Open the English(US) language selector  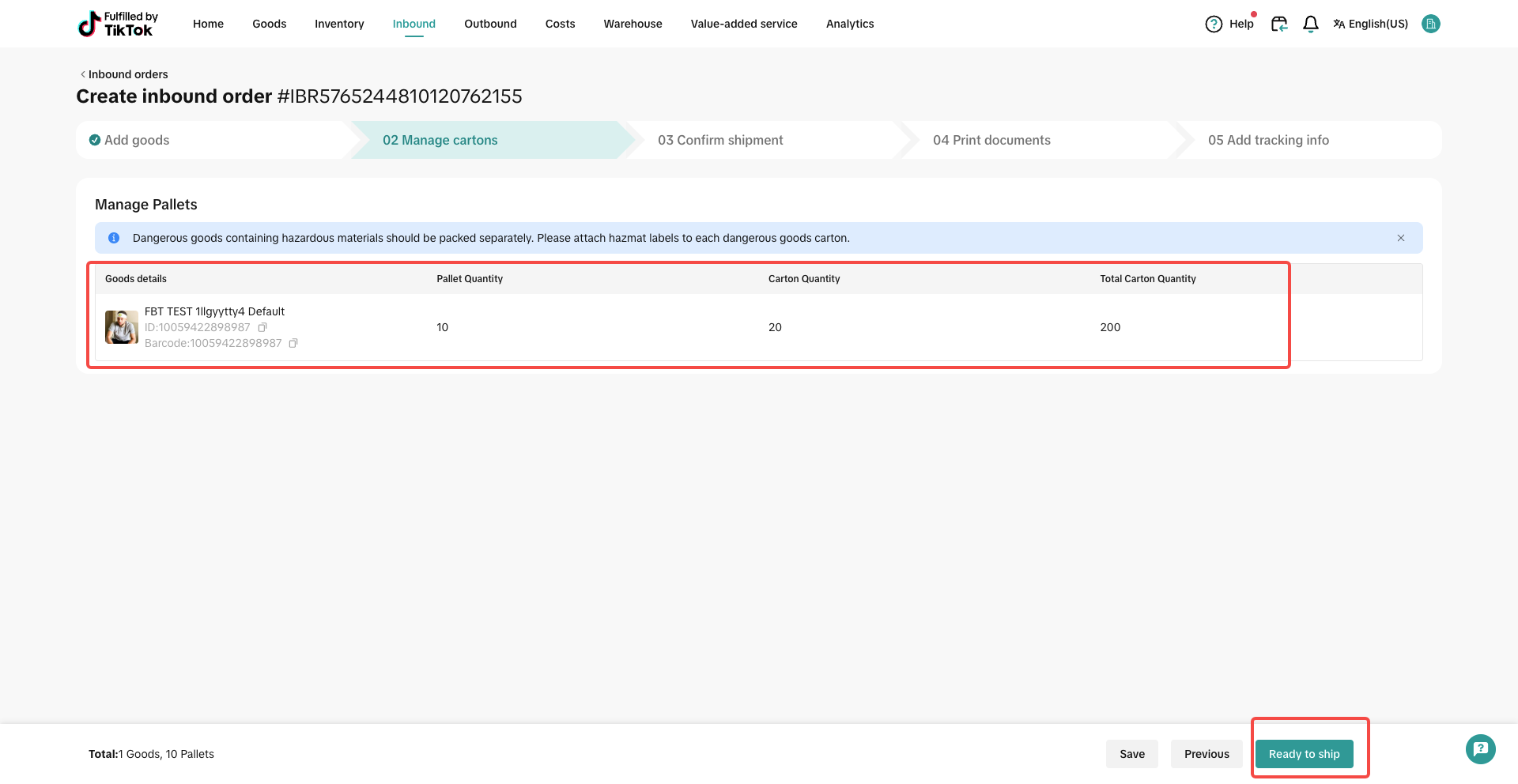1370,24
